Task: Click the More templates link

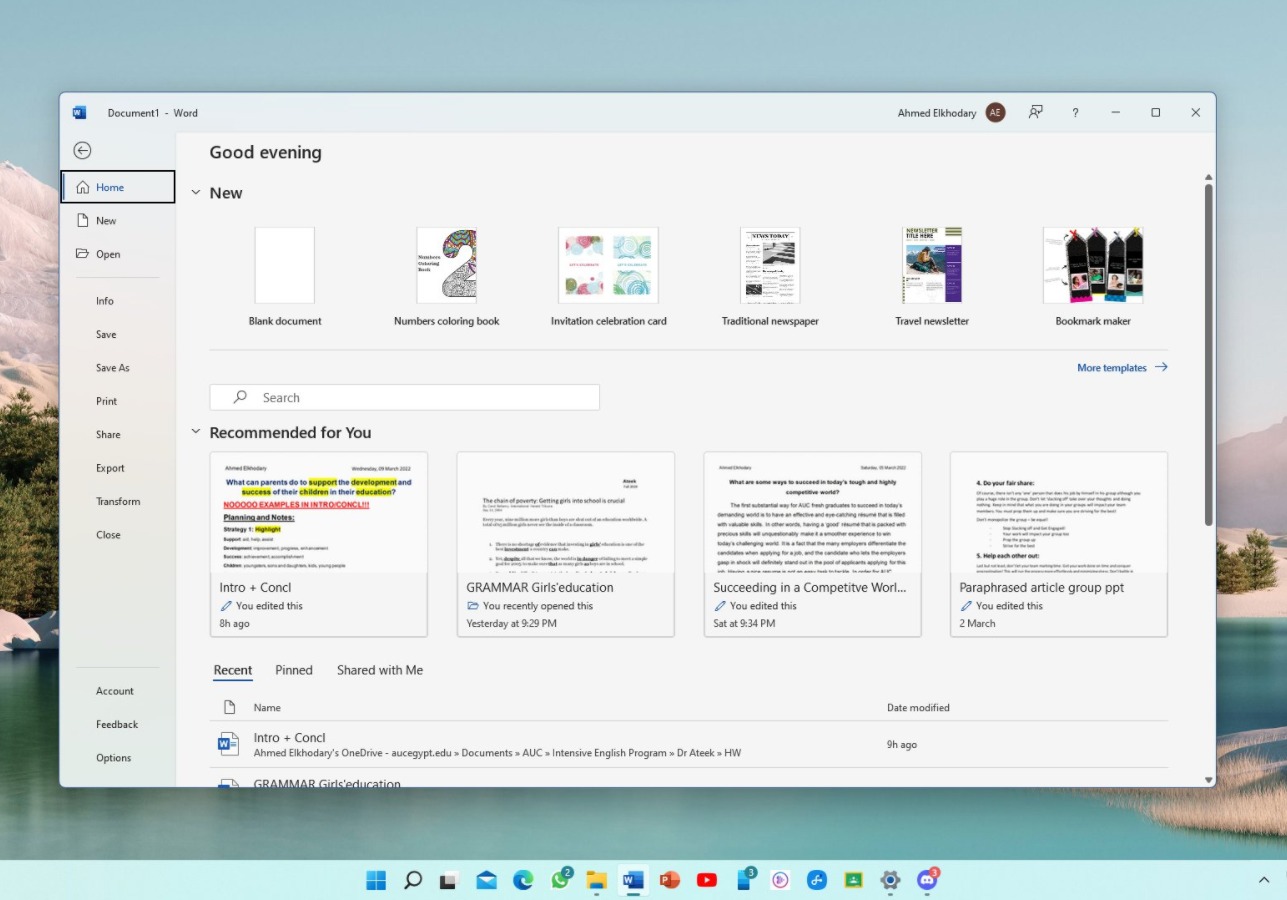Action: tap(1122, 368)
